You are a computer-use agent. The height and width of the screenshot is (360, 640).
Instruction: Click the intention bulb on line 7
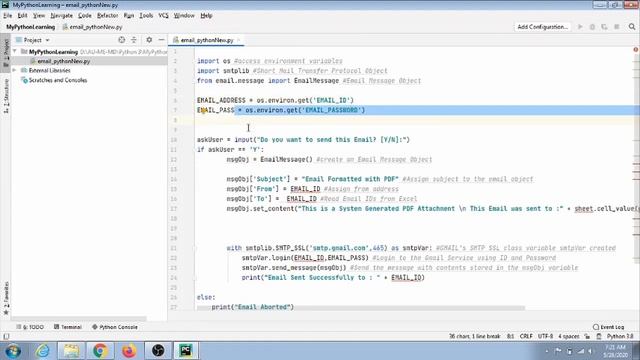click(x=203, y=111)
